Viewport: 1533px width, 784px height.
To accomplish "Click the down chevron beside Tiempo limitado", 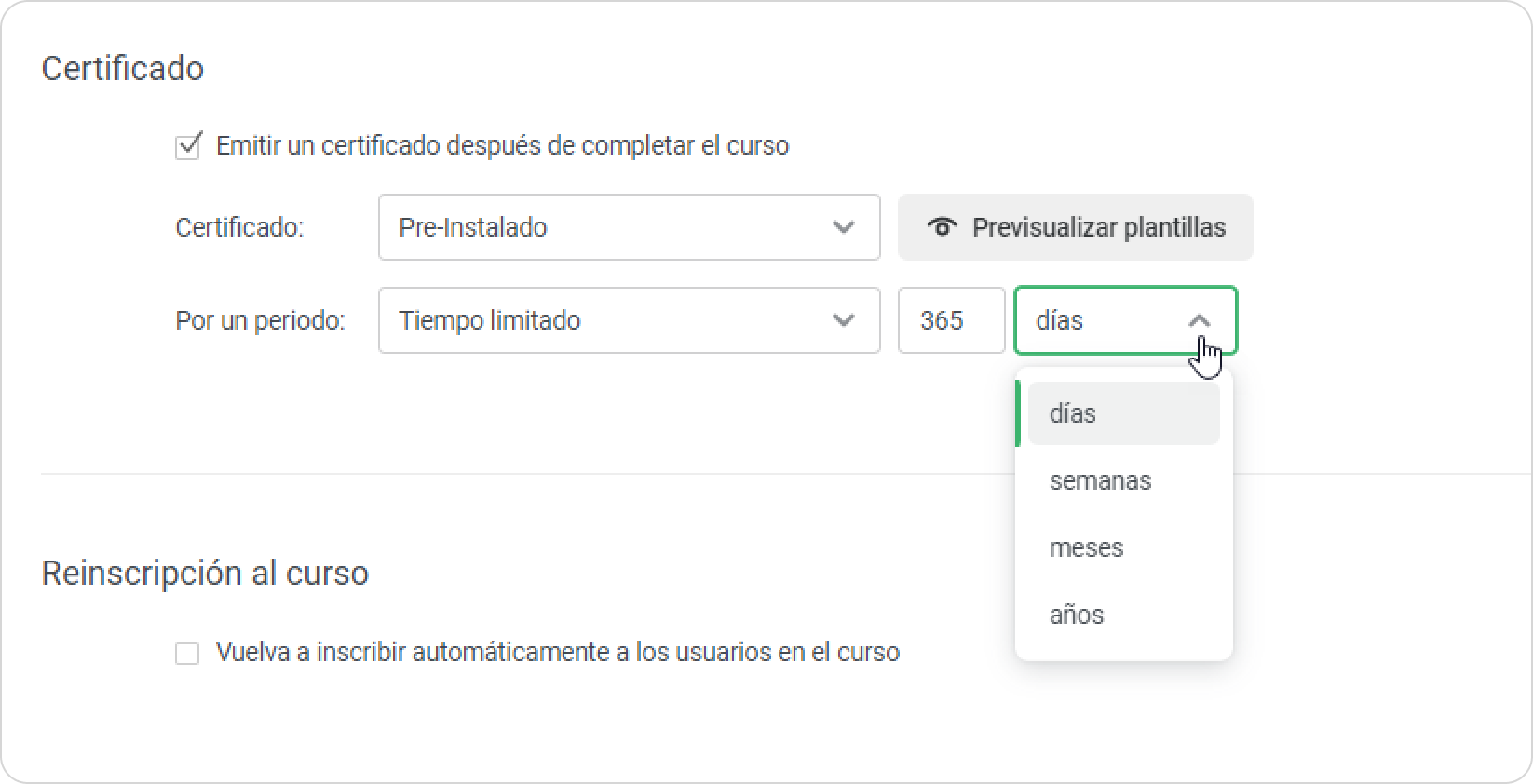I will click(844, 320).
